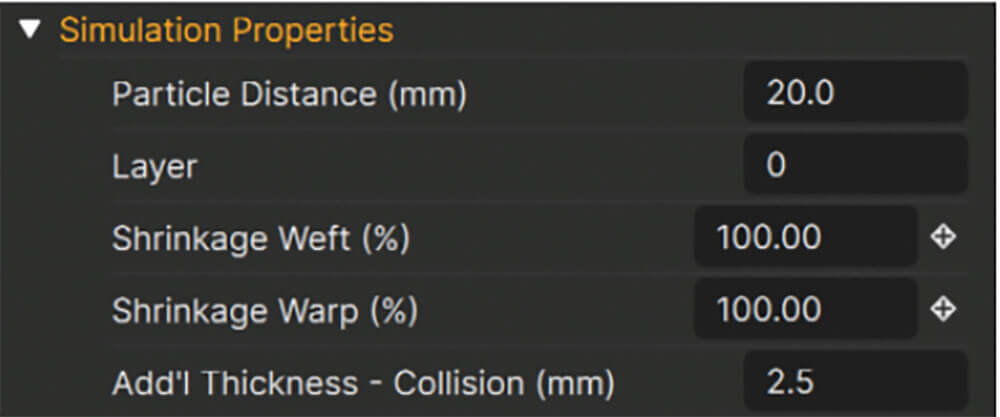Click the Layer property label
Image resolution: width=1000 pixels, height=417 pixels.
[x=154, y=167]
